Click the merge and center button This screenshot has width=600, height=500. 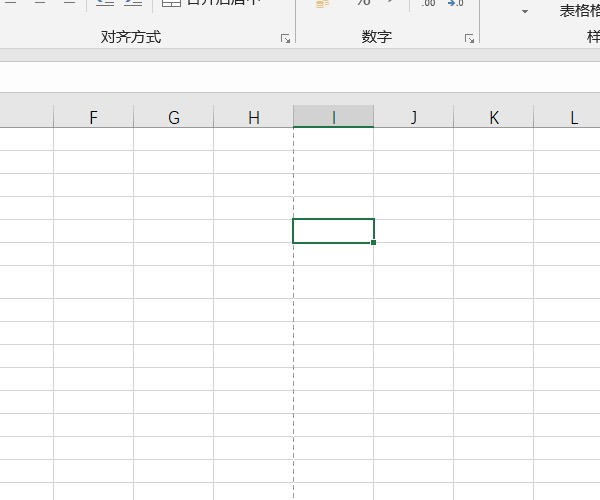point(212,3)
